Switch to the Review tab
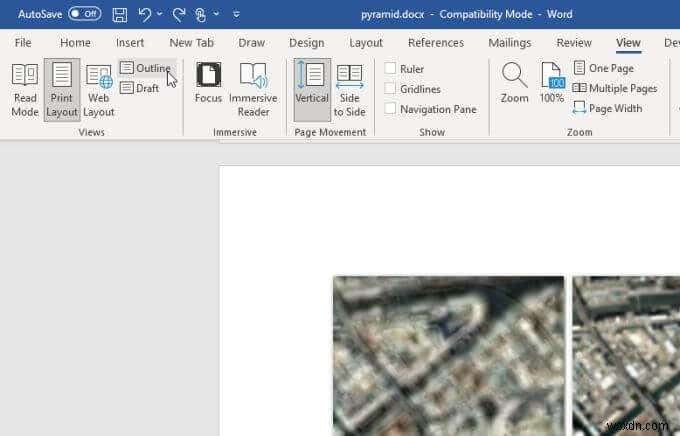The image size is (680, 436). click(x=574, y=43)
